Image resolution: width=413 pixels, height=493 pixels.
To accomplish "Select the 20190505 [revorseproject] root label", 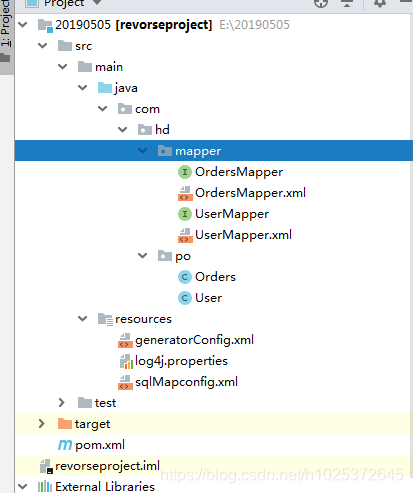I will (134, 25).
